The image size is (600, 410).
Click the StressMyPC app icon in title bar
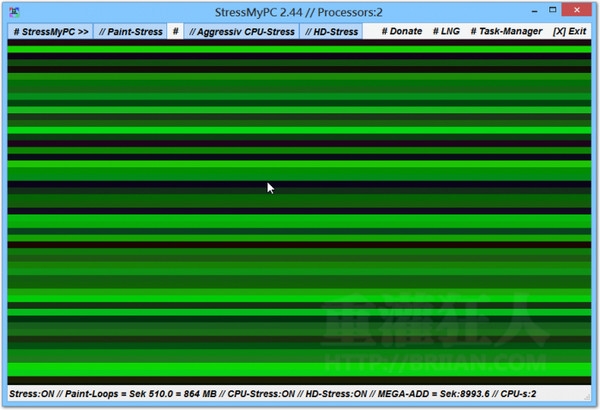coord(15,12)
